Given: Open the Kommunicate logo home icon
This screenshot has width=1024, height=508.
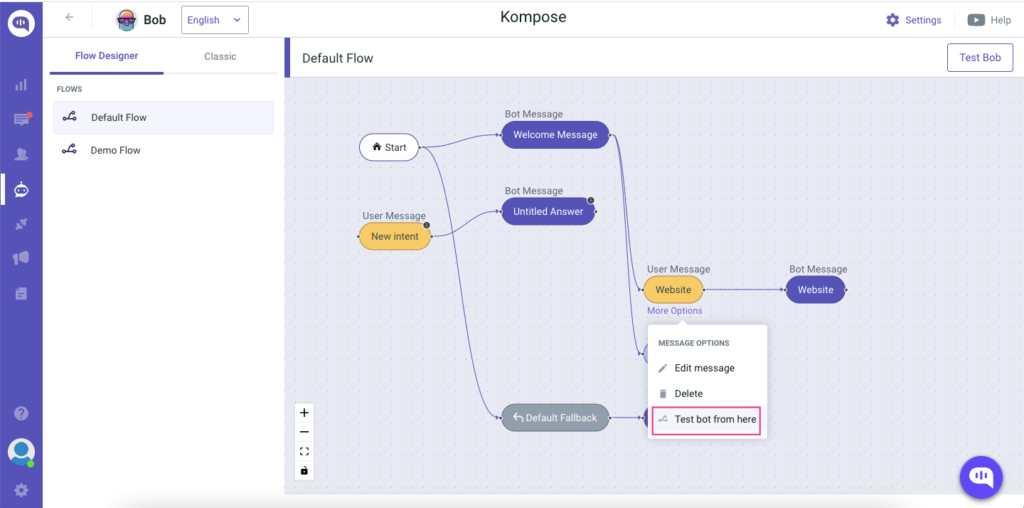Looking at the screenshot, I should [21, 24].
